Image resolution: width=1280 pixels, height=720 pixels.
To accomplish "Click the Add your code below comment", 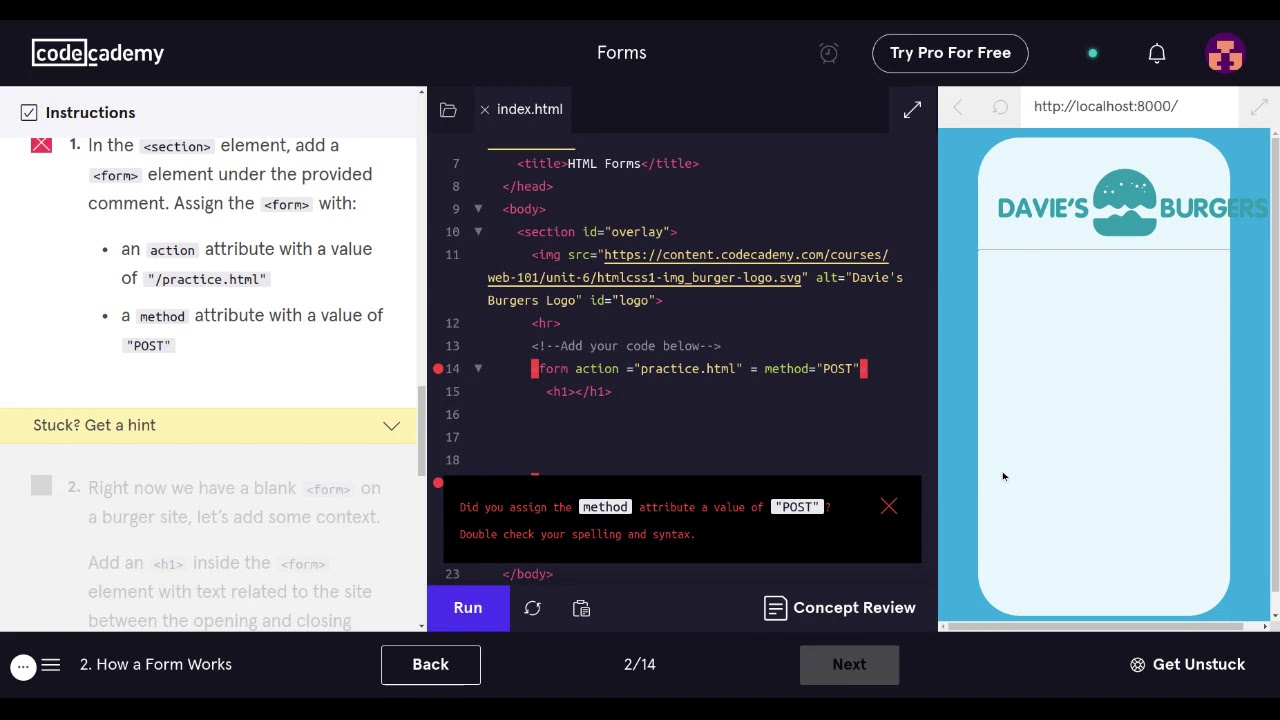I will coord(626,346).
